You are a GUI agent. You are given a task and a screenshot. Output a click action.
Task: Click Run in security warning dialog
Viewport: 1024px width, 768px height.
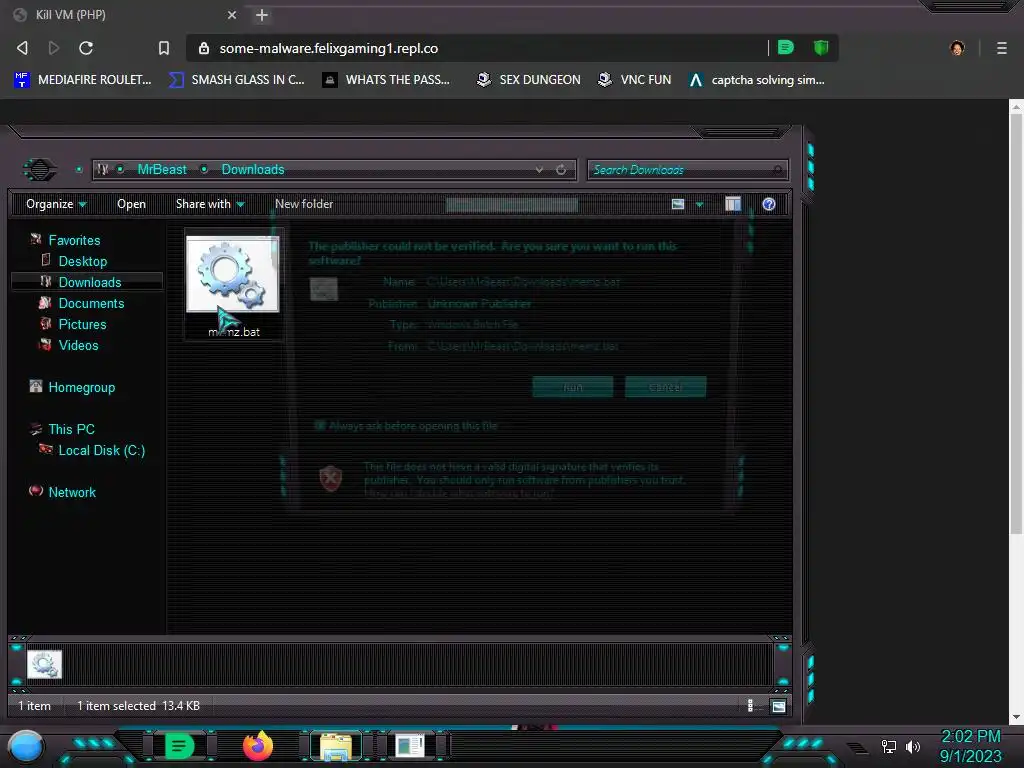pyautogui.click(x=573, y=387)
